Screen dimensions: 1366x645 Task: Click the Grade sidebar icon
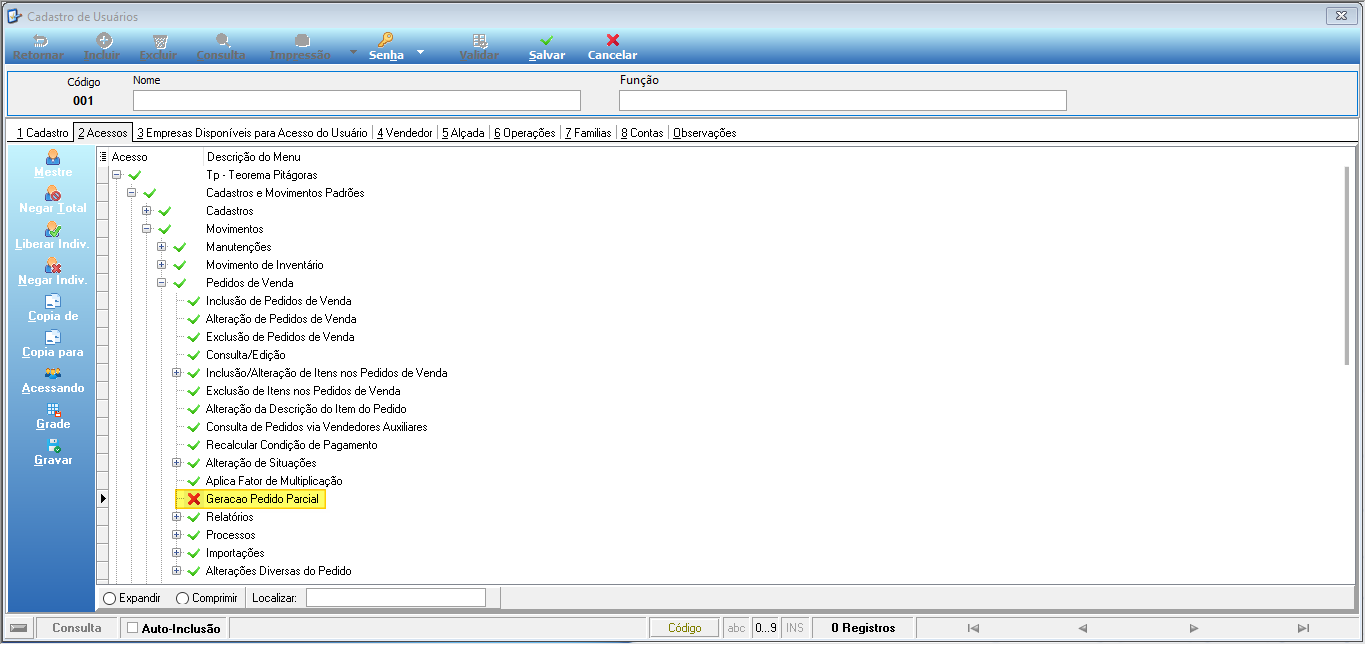53,409
